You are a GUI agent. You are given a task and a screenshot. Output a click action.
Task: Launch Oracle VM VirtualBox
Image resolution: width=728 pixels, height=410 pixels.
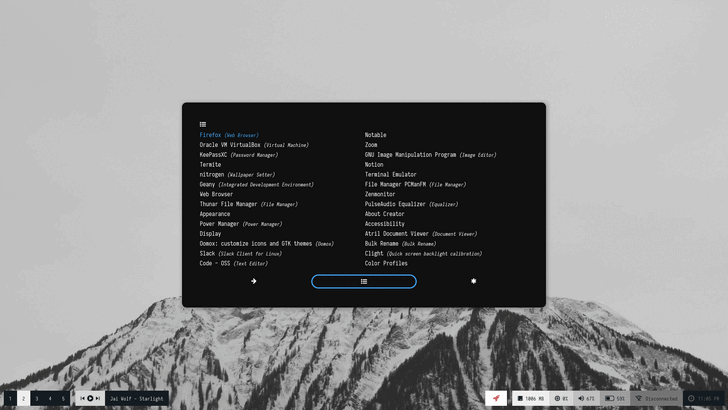[254, 145]
